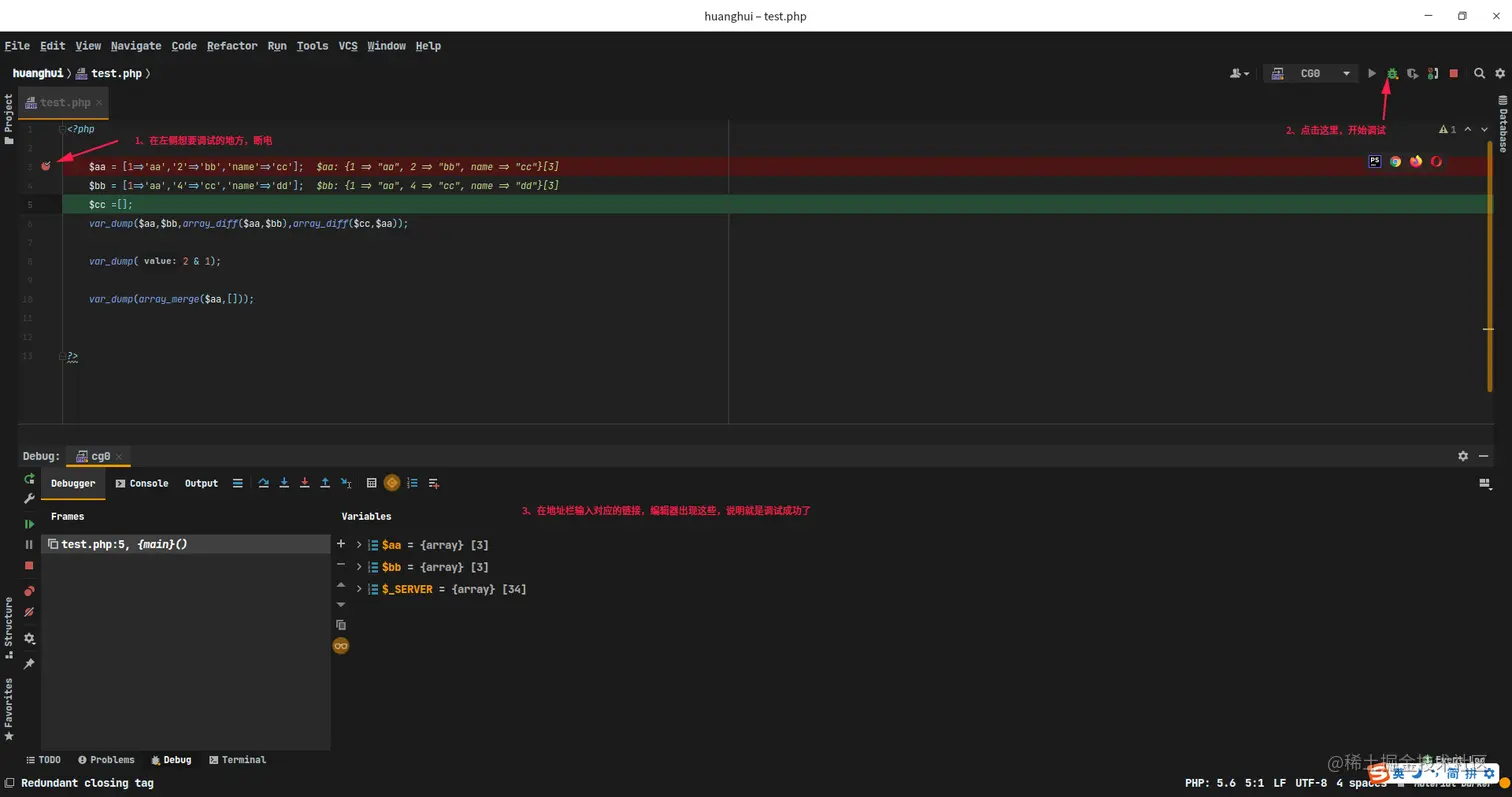Select the Debugger tab

tap(73, 483)
